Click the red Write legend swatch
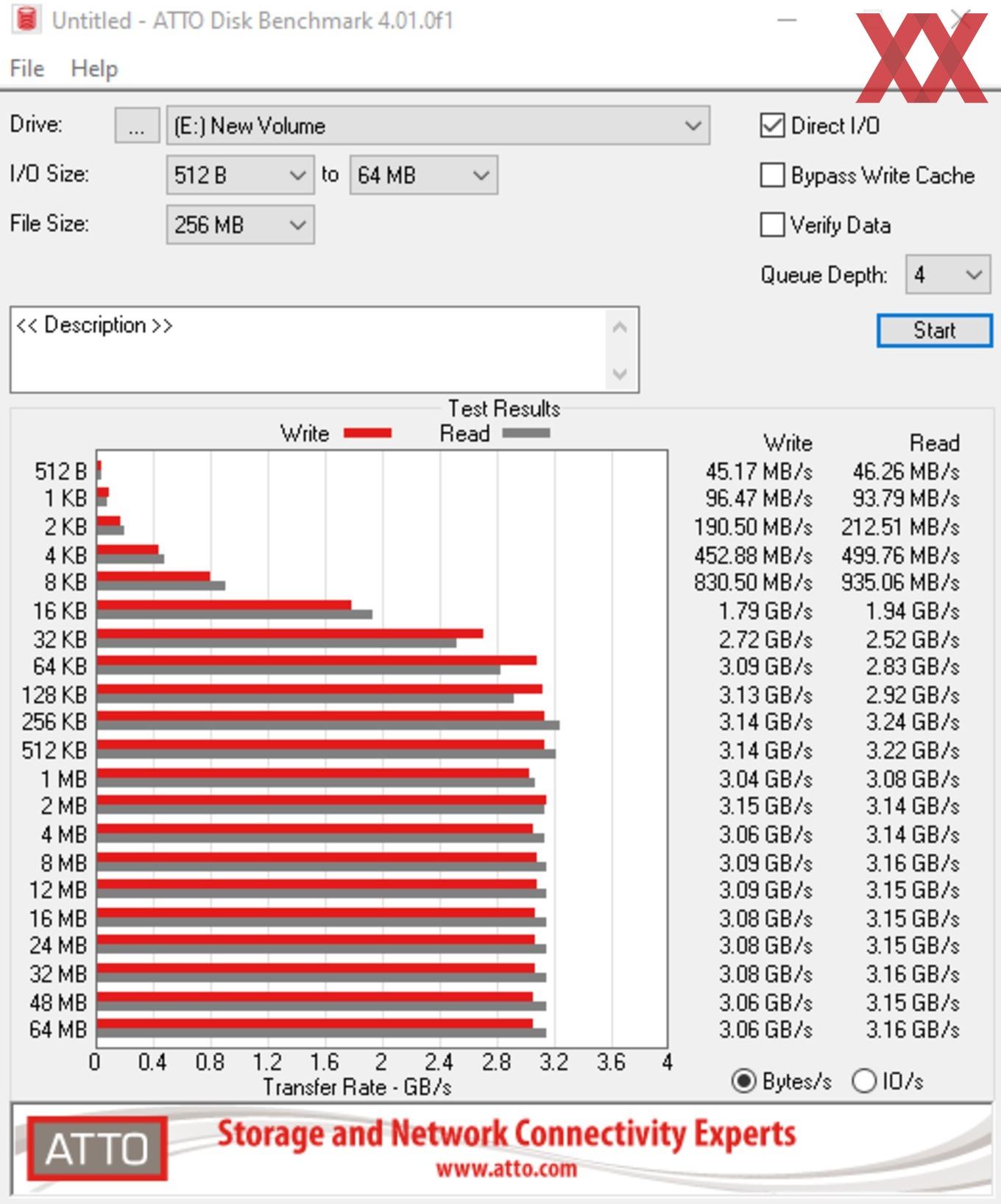 click(367, 433)
